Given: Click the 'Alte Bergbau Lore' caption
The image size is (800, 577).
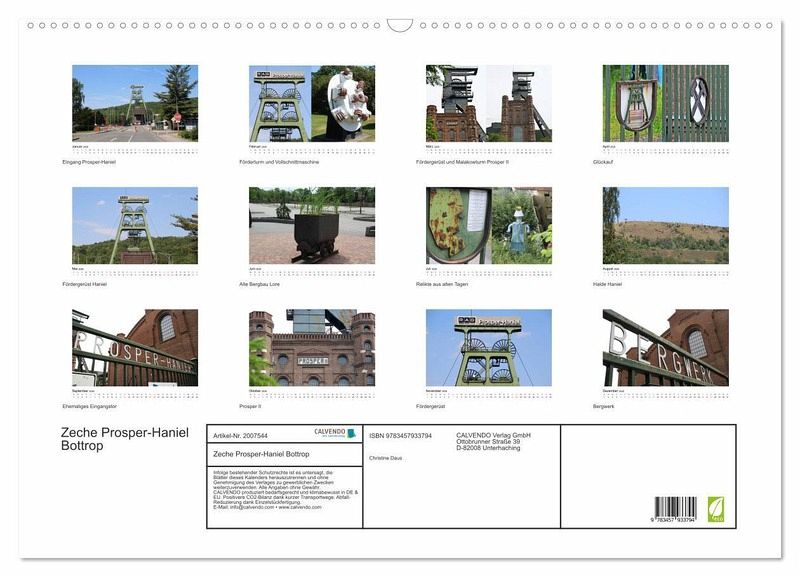Looking at the screenshot, I should click(259, 284).
